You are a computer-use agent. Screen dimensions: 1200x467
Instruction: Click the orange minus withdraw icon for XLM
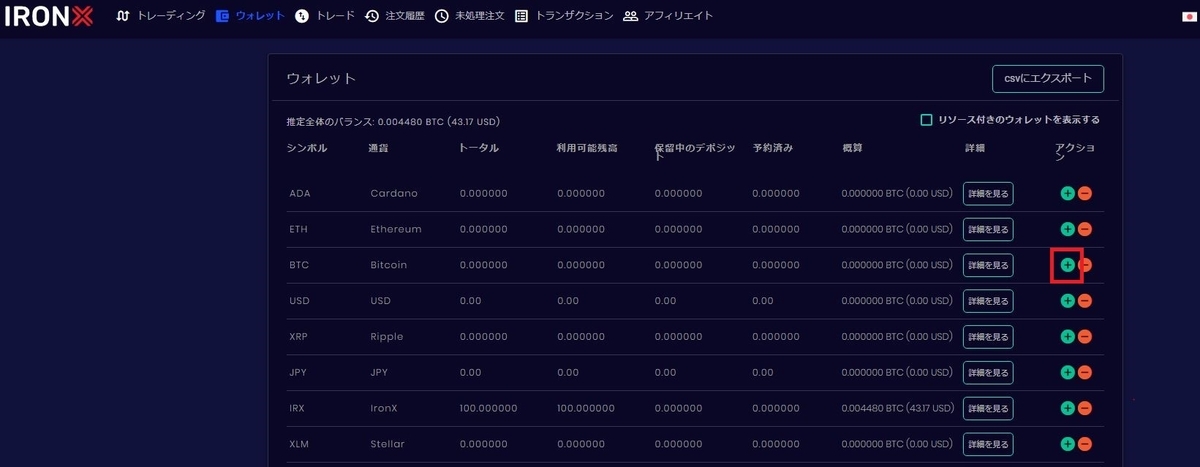coord(1084,444)
